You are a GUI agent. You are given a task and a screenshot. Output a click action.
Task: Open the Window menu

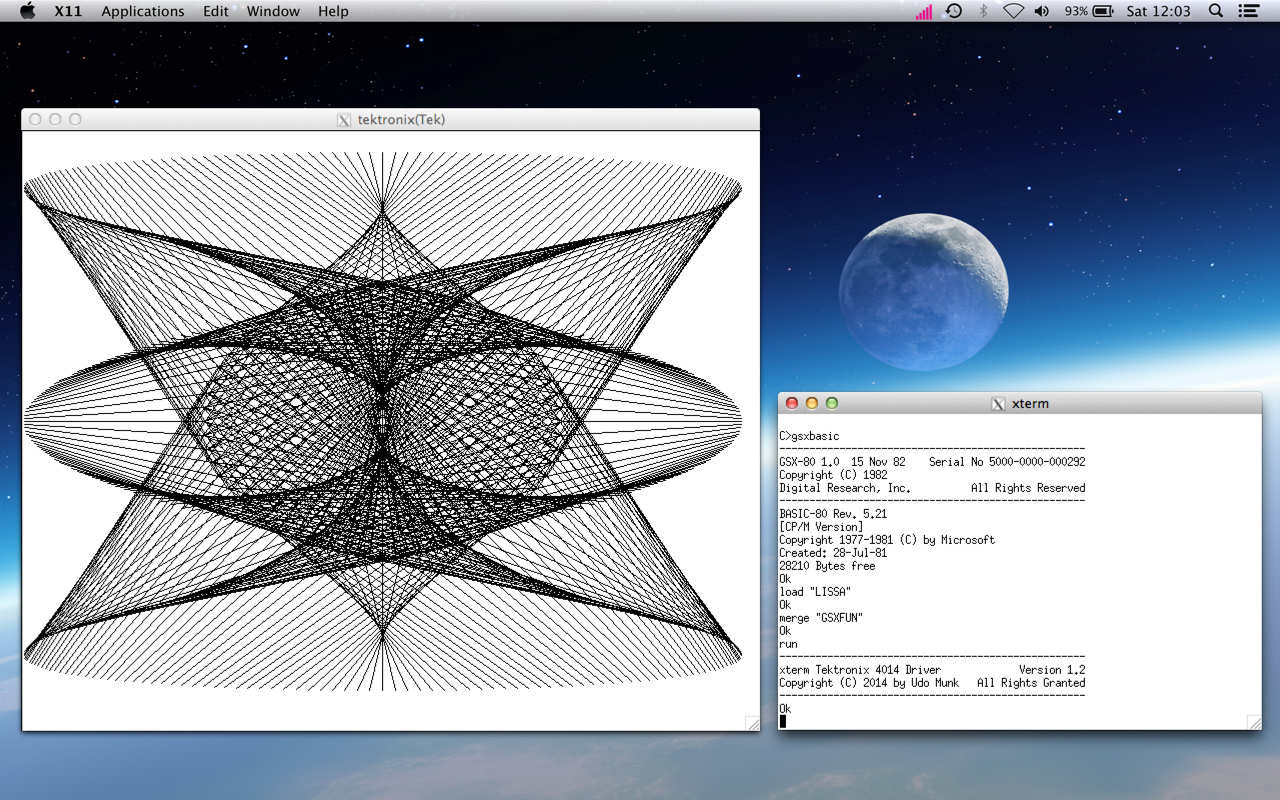273,11
